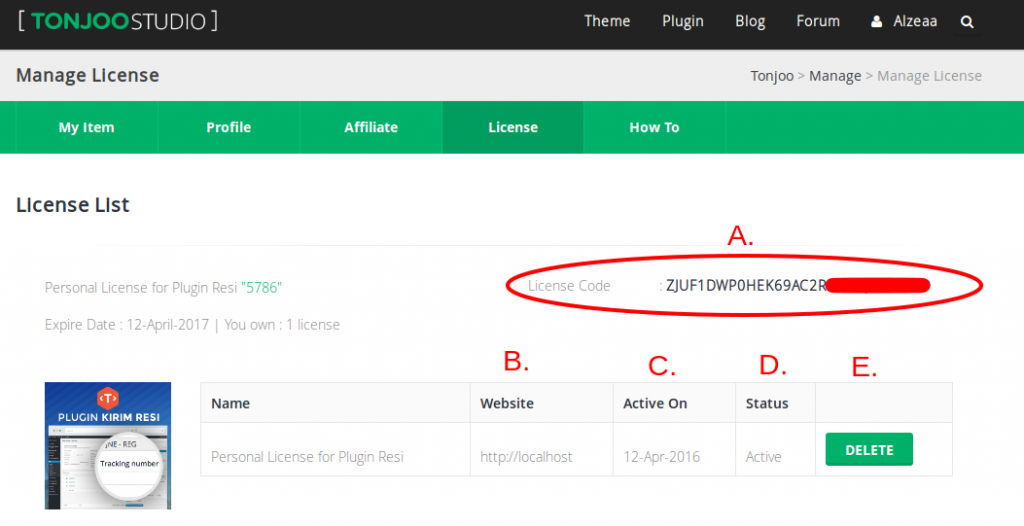Open the Forum link
This screenshot has width=1024, height=526.
point(818,21)
